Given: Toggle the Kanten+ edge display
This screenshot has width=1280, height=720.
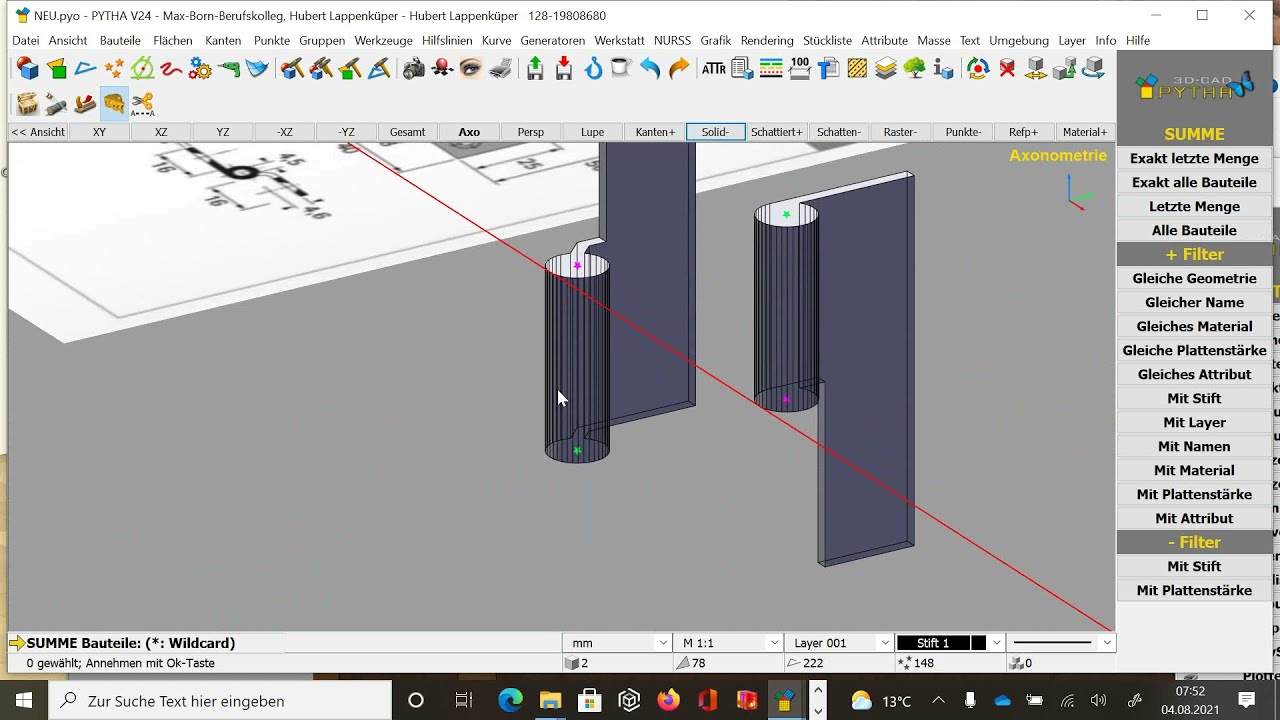Looking at the screenshot, I should pos(655,132).
